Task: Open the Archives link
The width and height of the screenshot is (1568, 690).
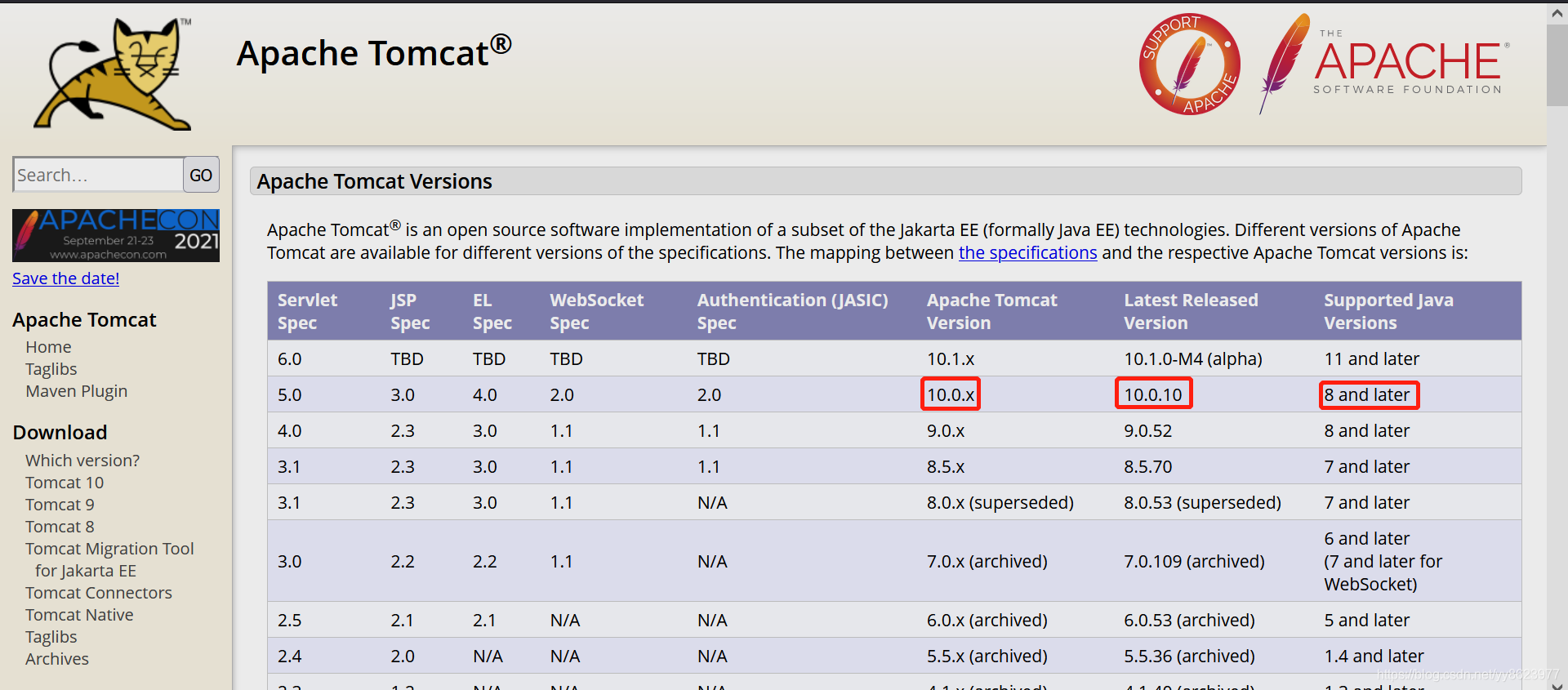Action: pyautogui.click(x=57, y=659)
